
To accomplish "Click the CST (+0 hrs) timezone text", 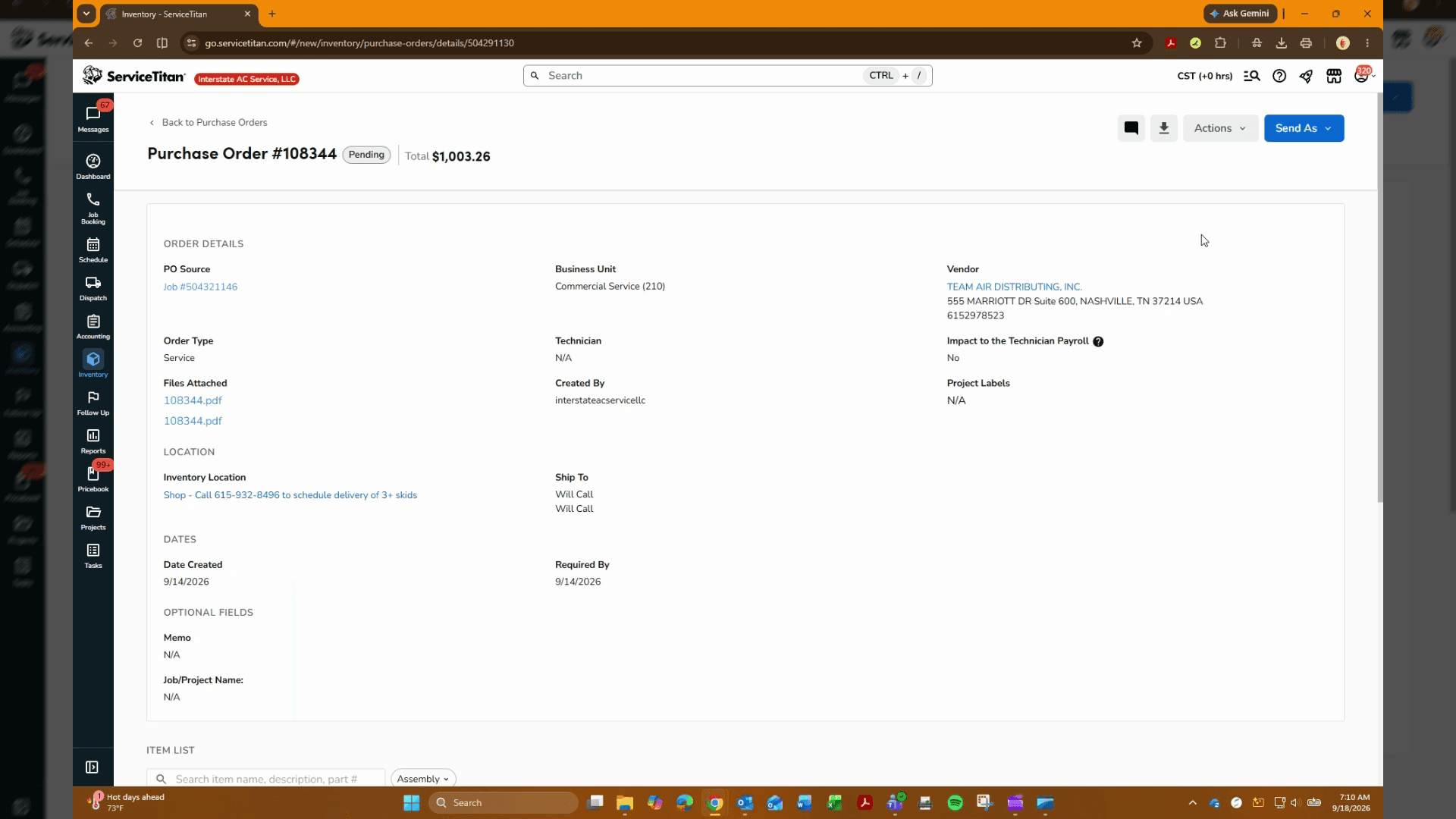I will tap(1204, 76).
